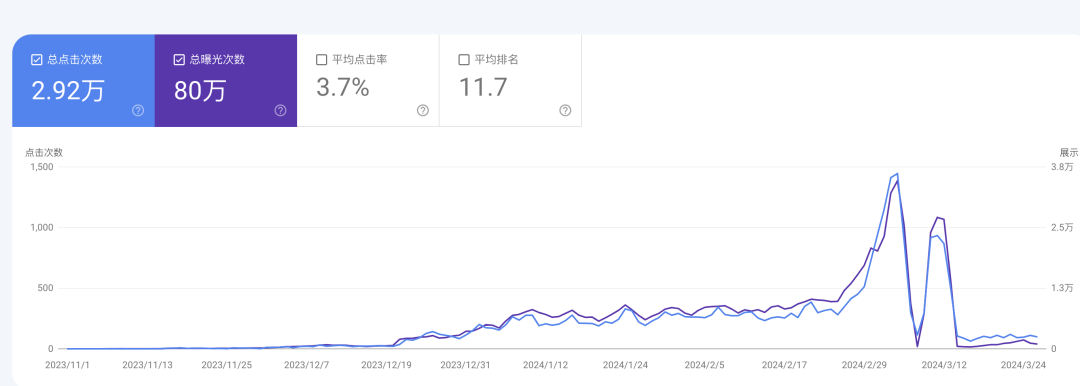Click the 2023/12/19 date label
The height and width of the screenshot is (386, 1080).
[x=387, y=364]
